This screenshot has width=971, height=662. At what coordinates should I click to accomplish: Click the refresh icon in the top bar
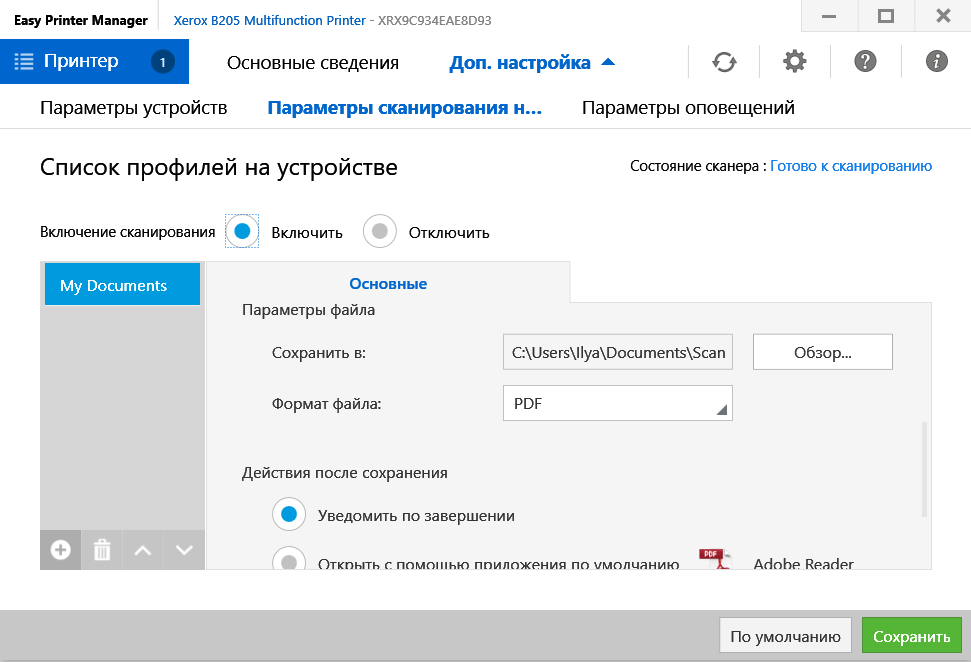(x=724, y=62)
